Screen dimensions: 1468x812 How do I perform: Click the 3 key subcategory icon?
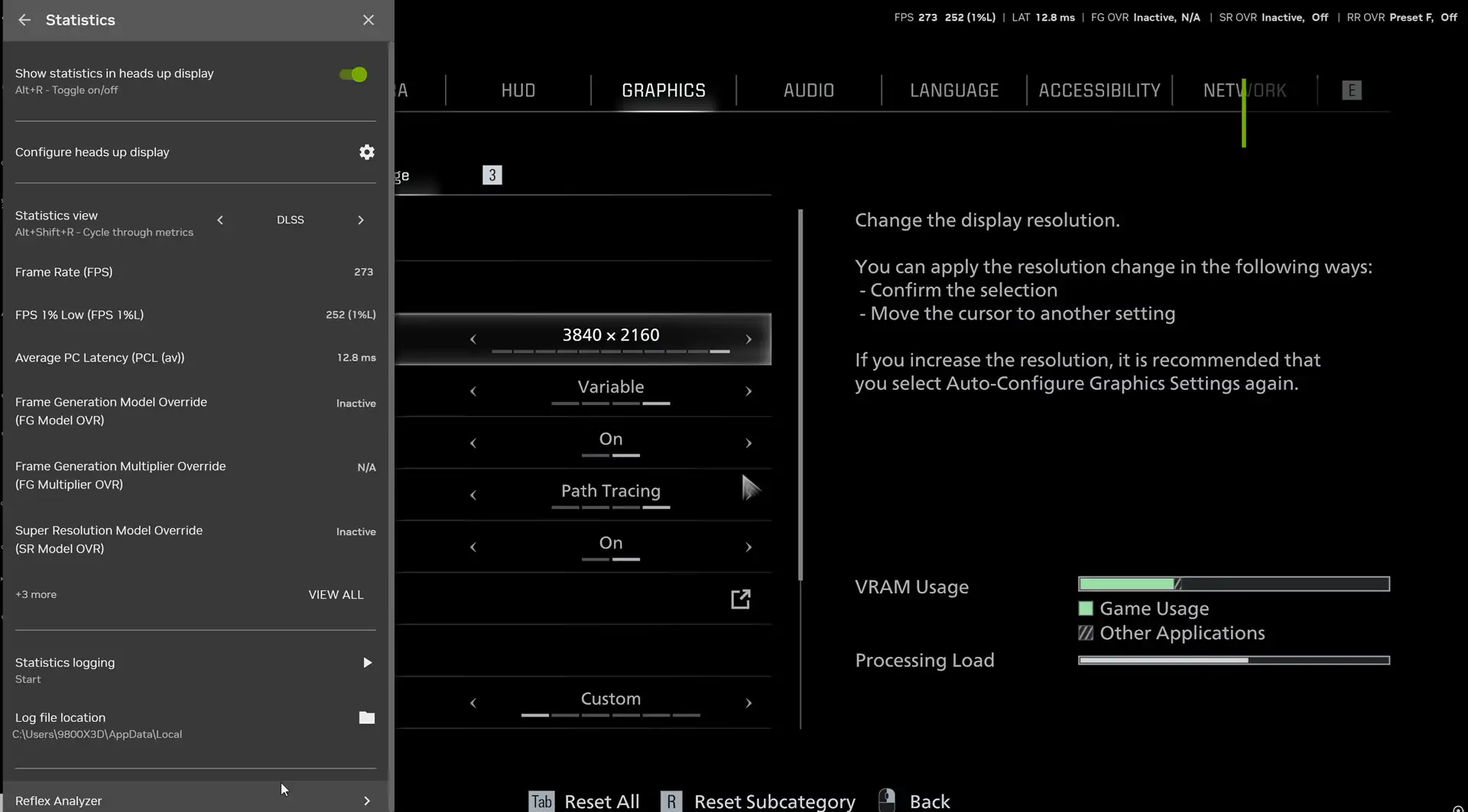point(492,175)
